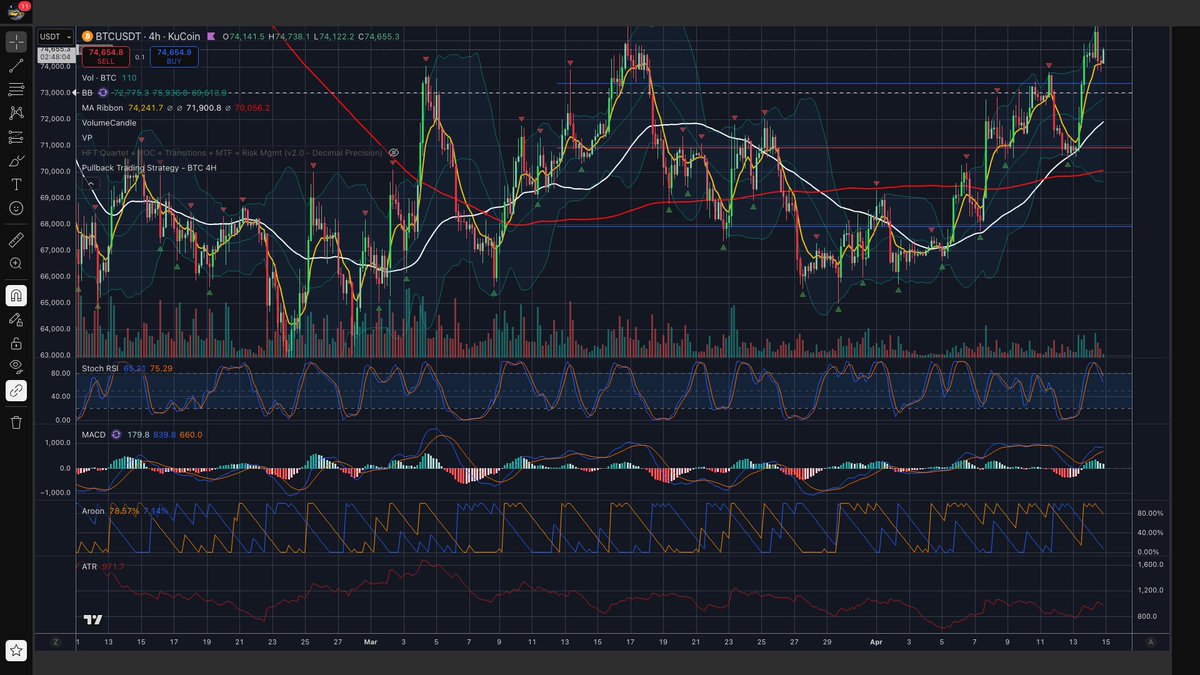Screen dimensions: 1200x675
Task: Open the emoji icons tool
Action: 16,208
